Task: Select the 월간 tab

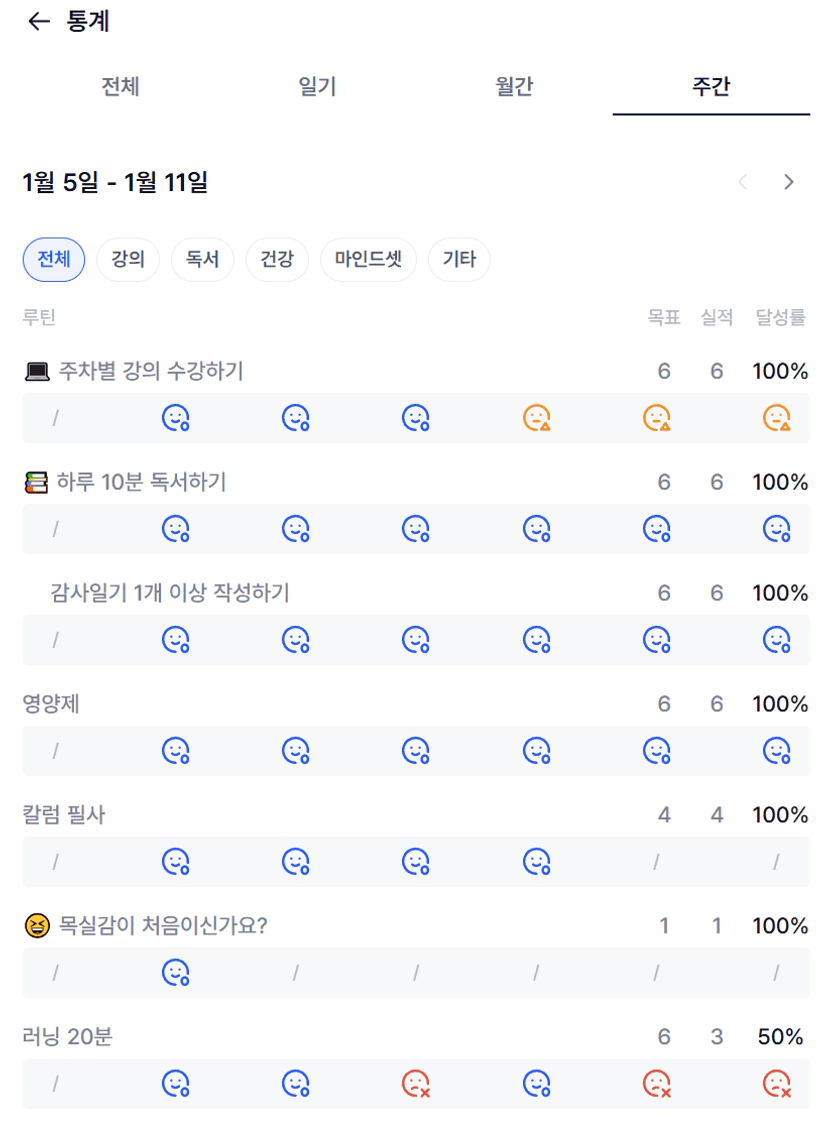Action: pyautogui.click(x=514, y=87)
